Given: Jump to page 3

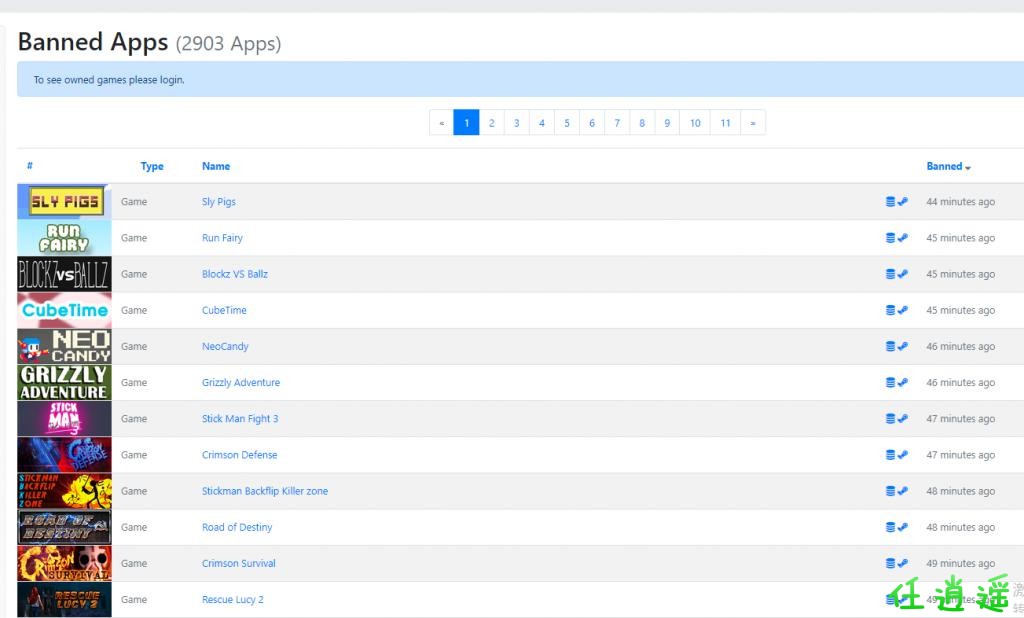Looking at the screenshot, I should (x=517, y=123).
